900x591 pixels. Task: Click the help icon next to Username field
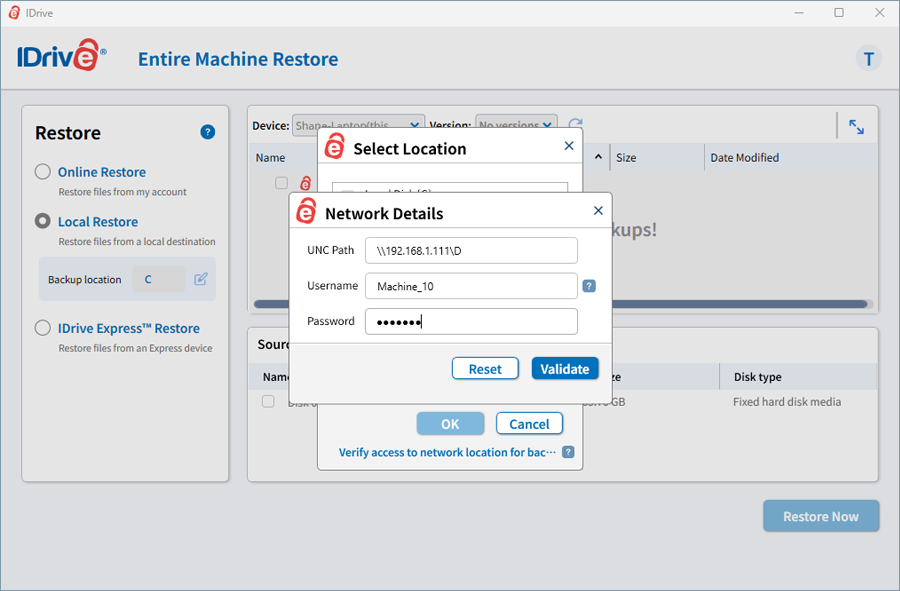pos(589,286)
